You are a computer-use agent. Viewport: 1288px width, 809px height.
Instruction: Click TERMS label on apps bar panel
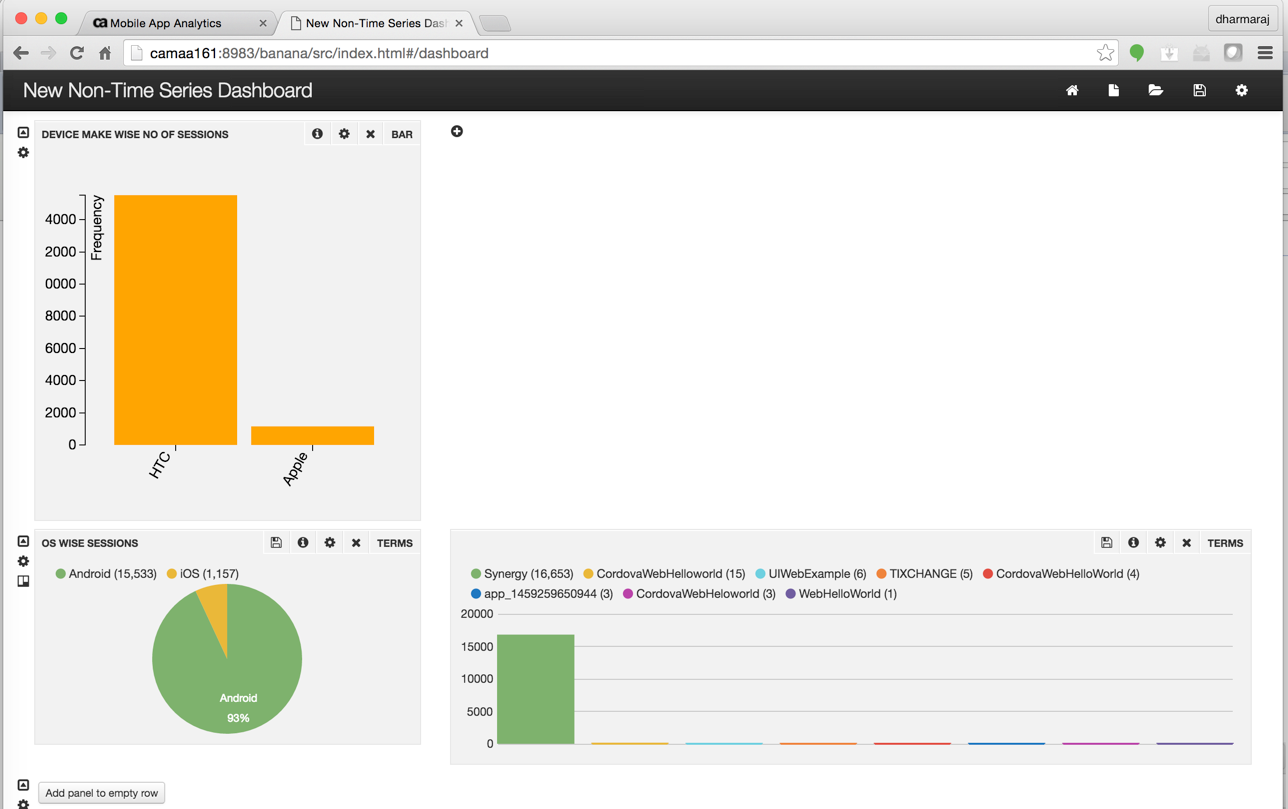click(x=1225, y=543)
